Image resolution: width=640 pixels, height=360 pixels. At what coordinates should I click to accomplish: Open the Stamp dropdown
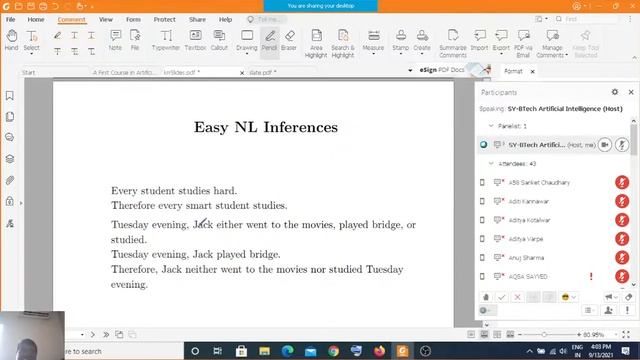point(401,54)
